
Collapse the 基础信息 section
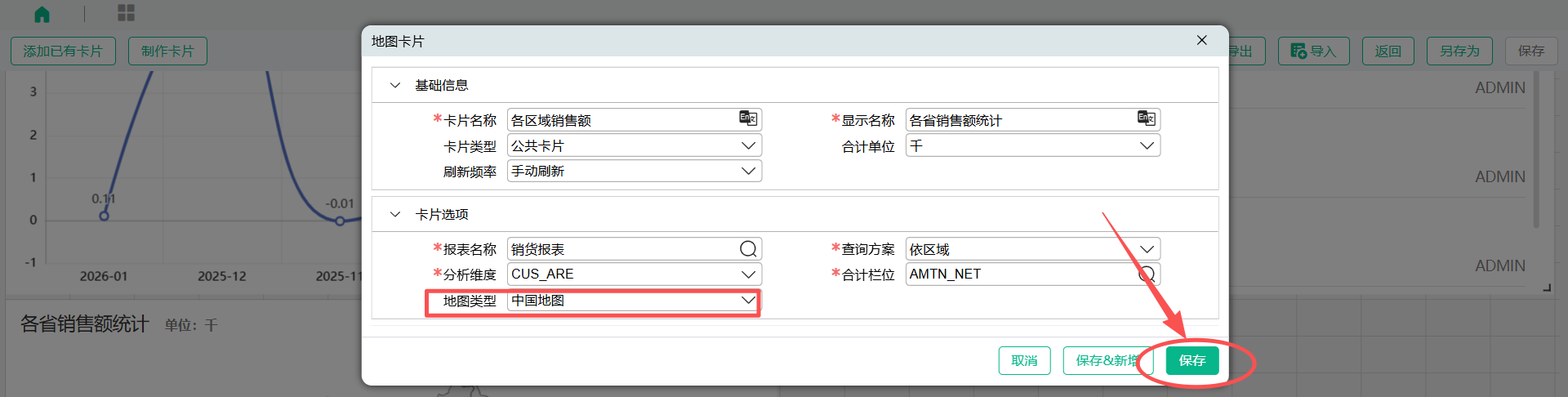(x=395, y=85)
